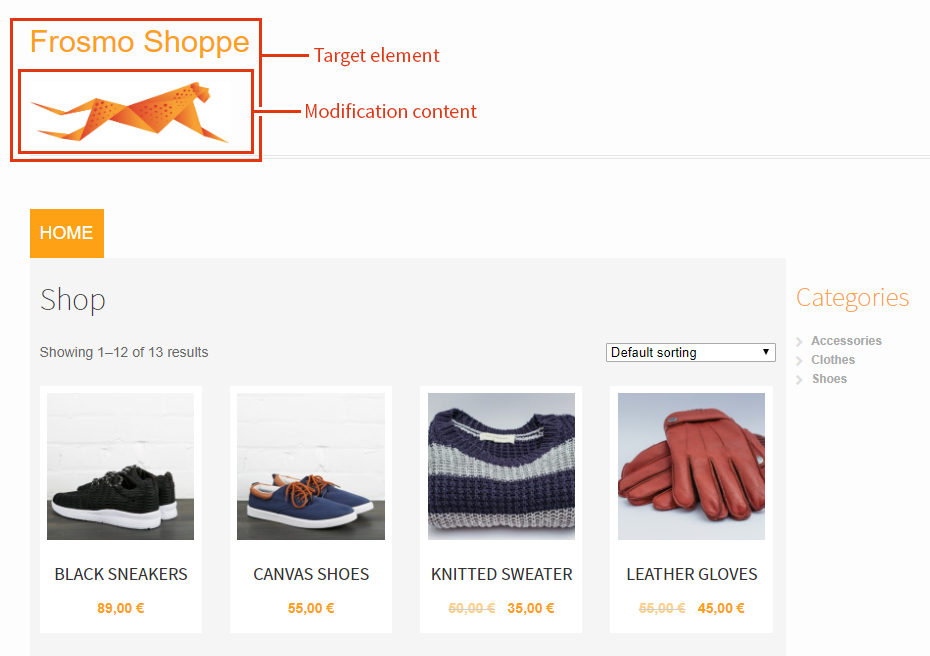The height and width of the screenshot is (656, 930).
Task: Click the crossed-out 50,00 € price on Knitted Sweater
Action: tap(471, 607)
